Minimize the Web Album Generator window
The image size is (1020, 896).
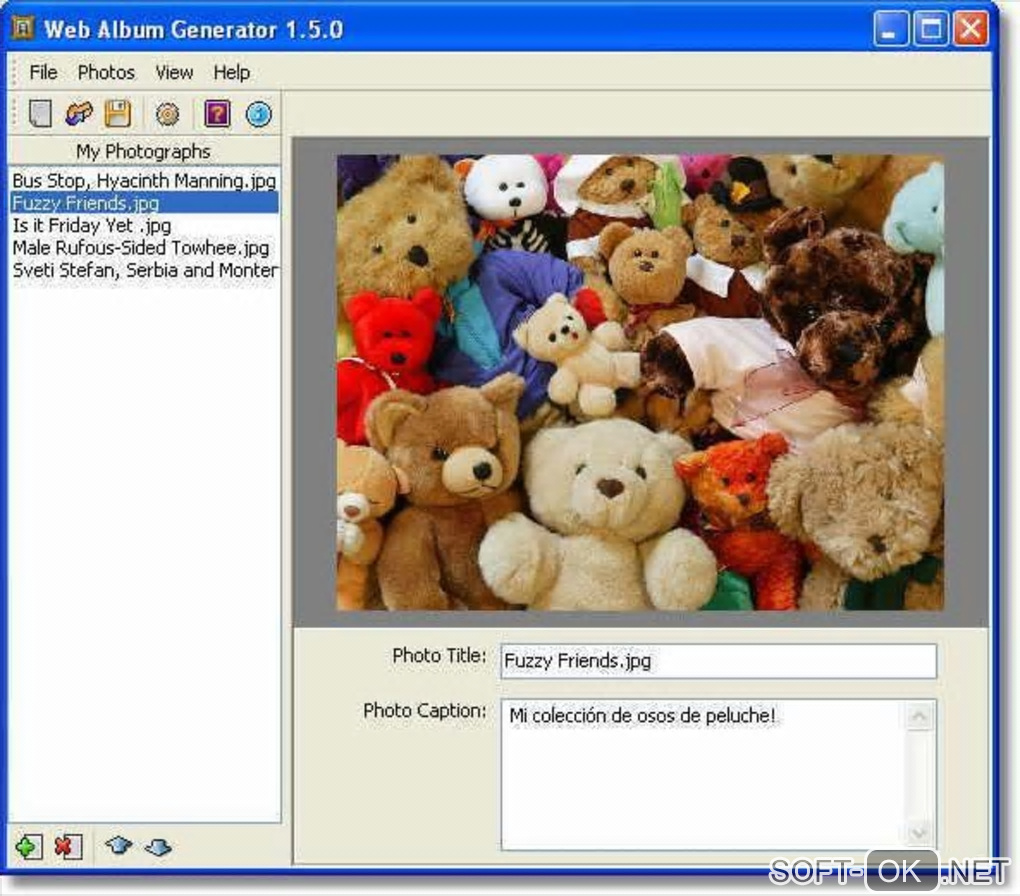coord(889,29)
